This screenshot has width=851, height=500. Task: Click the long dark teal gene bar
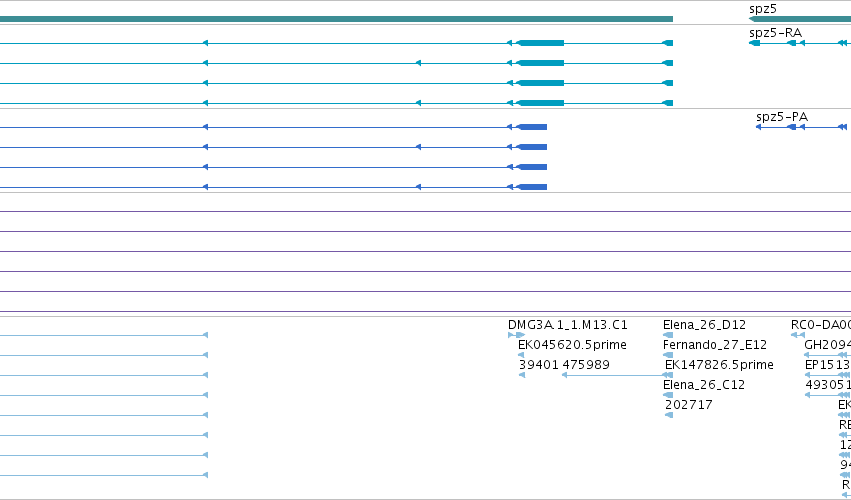(336, 19)
